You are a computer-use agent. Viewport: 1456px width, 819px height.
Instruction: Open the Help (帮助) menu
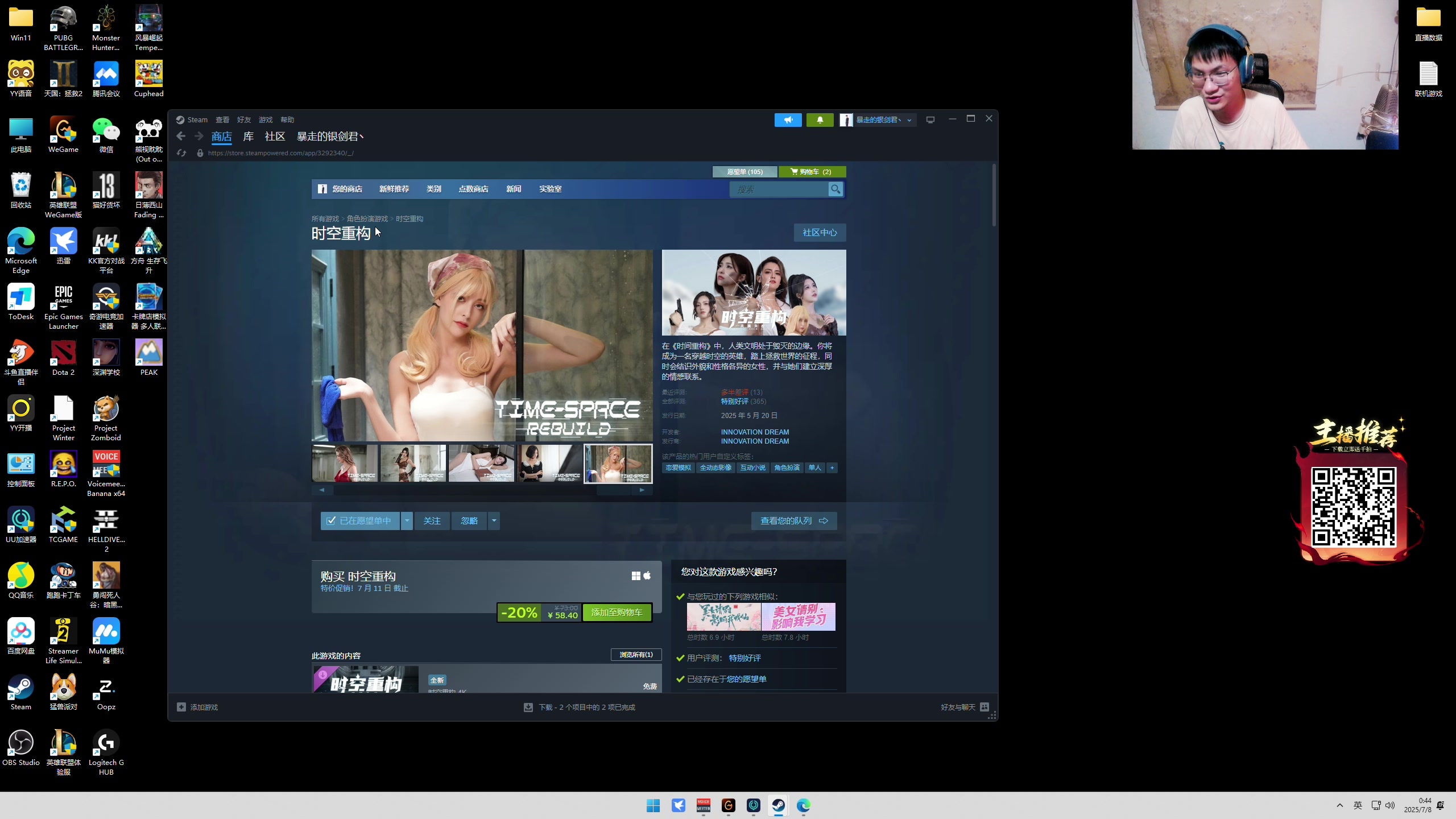(287, 119)
